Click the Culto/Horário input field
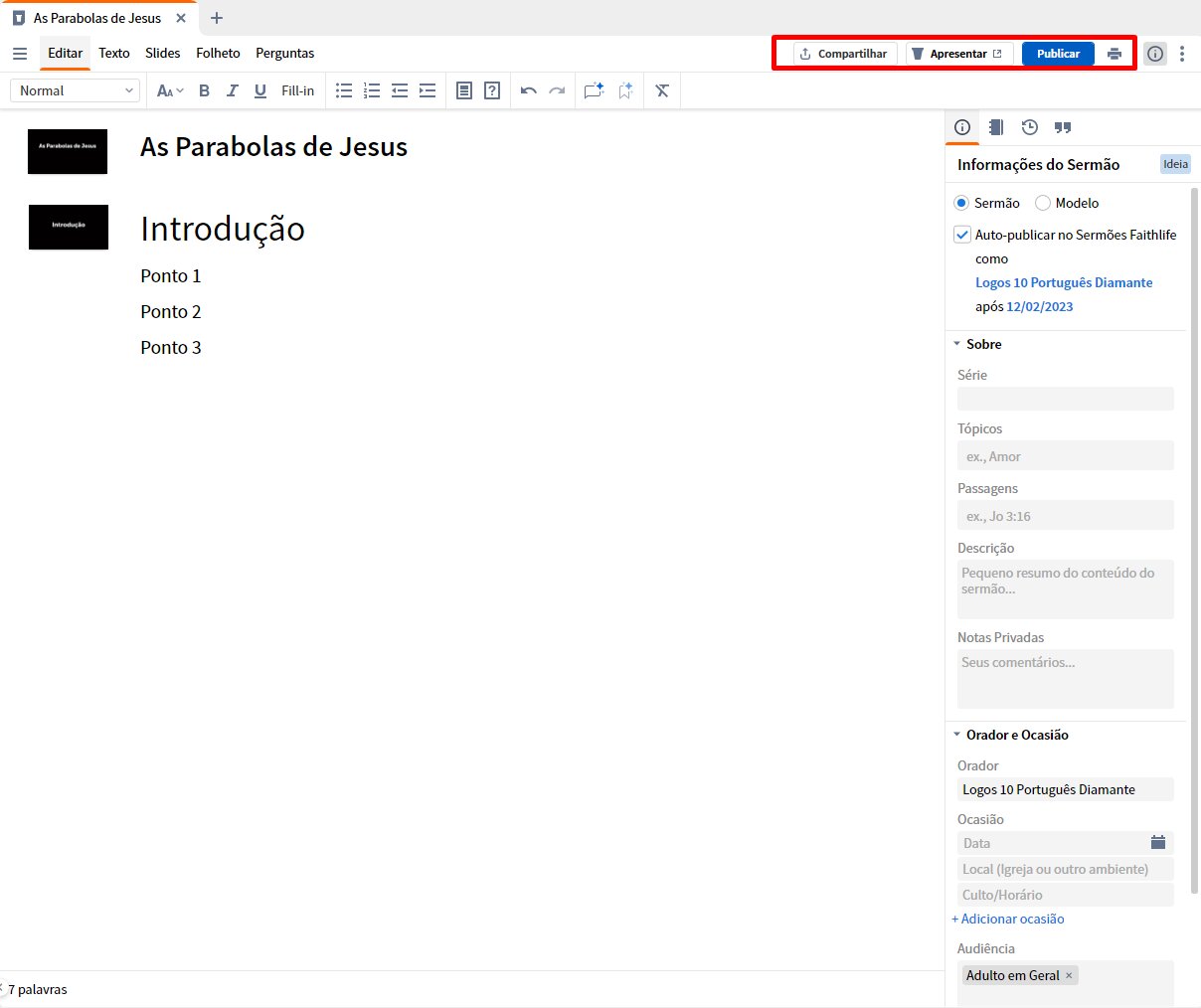 (x=1066, y=895)
